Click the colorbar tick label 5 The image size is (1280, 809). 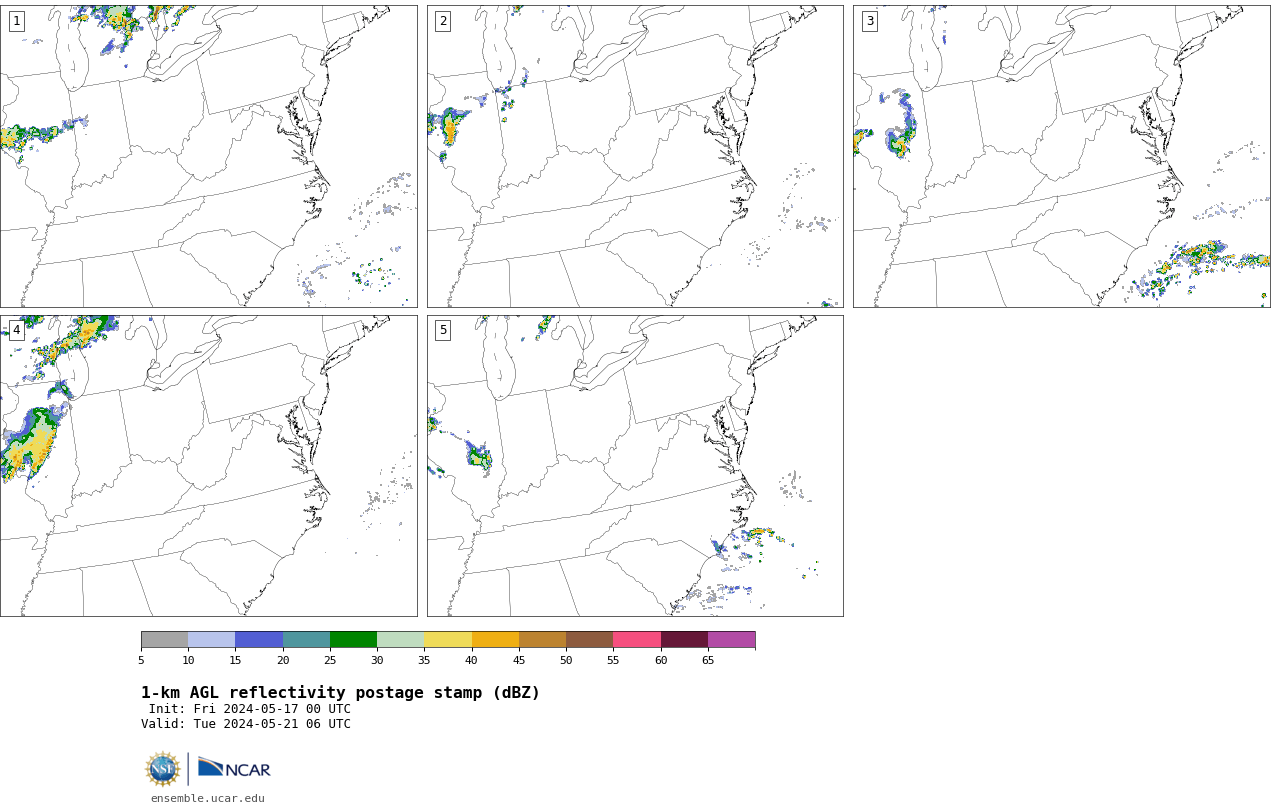click(x=141, y=660)
